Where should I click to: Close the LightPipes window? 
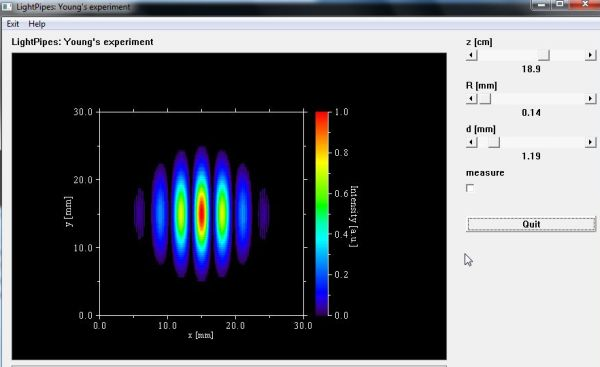click(x=585, y=4)
